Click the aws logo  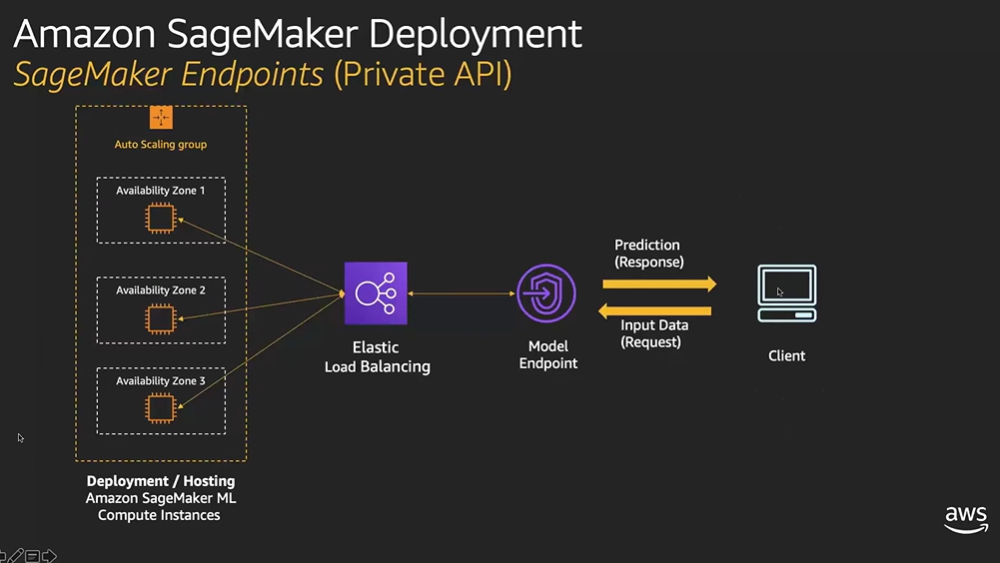[966, 520]
